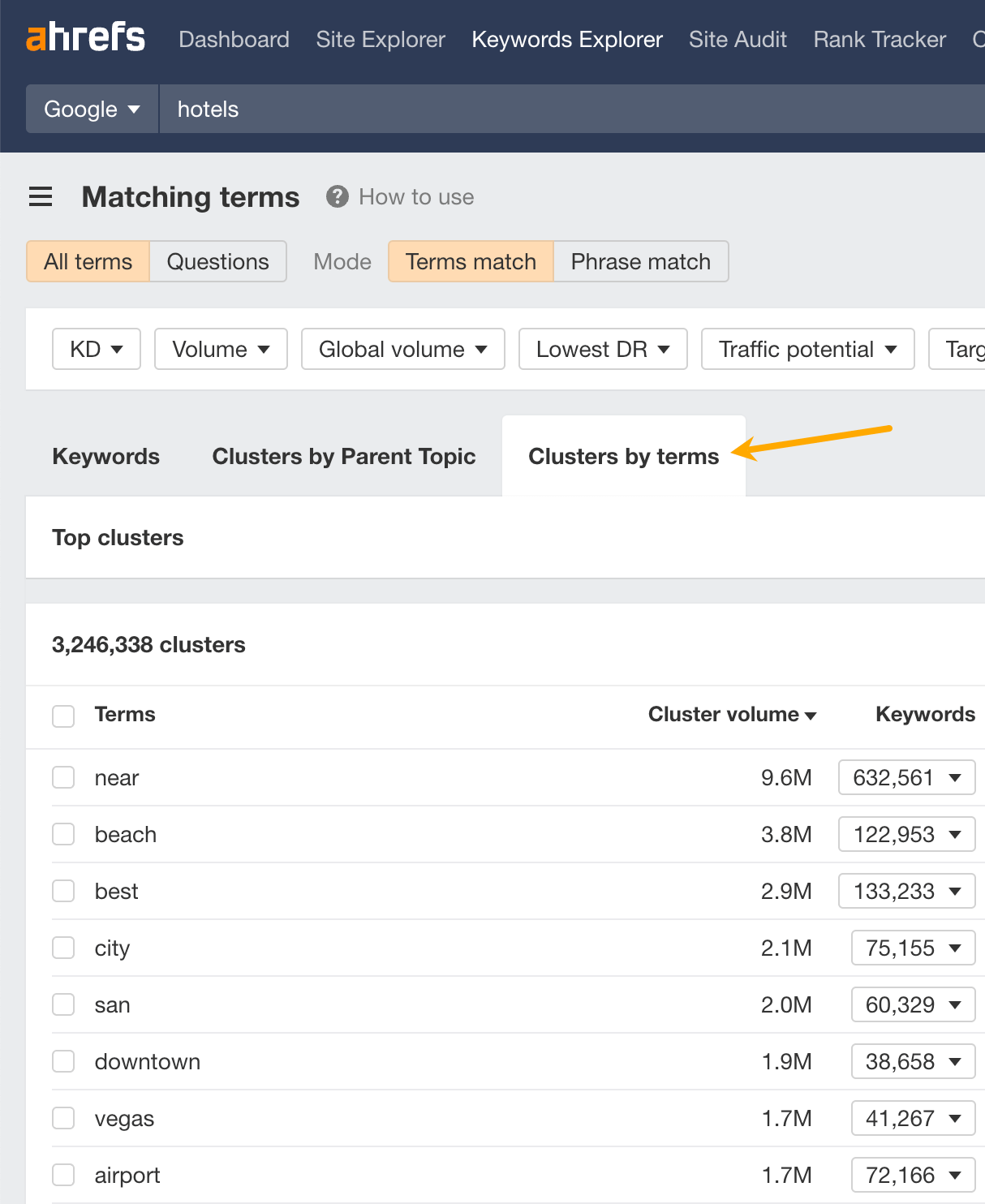Open Site Audit from the navigation bar
Screen dimensions: 985x1204
pyautogui.click(x=737, y=39)
